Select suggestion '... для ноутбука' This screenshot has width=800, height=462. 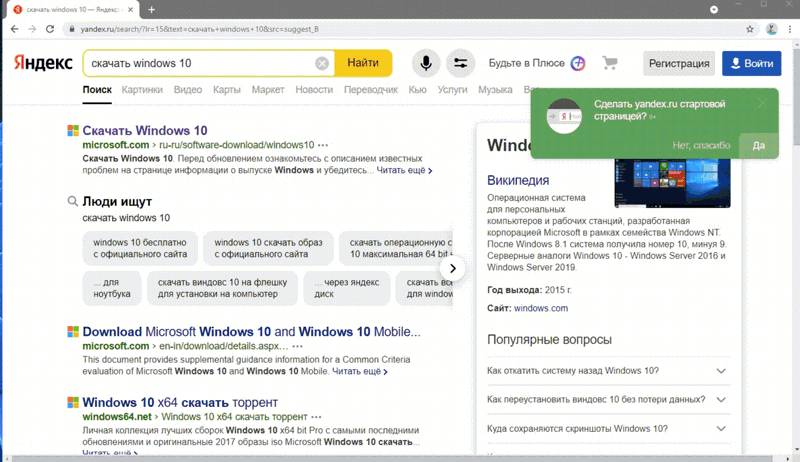click(x=112, y=288)
